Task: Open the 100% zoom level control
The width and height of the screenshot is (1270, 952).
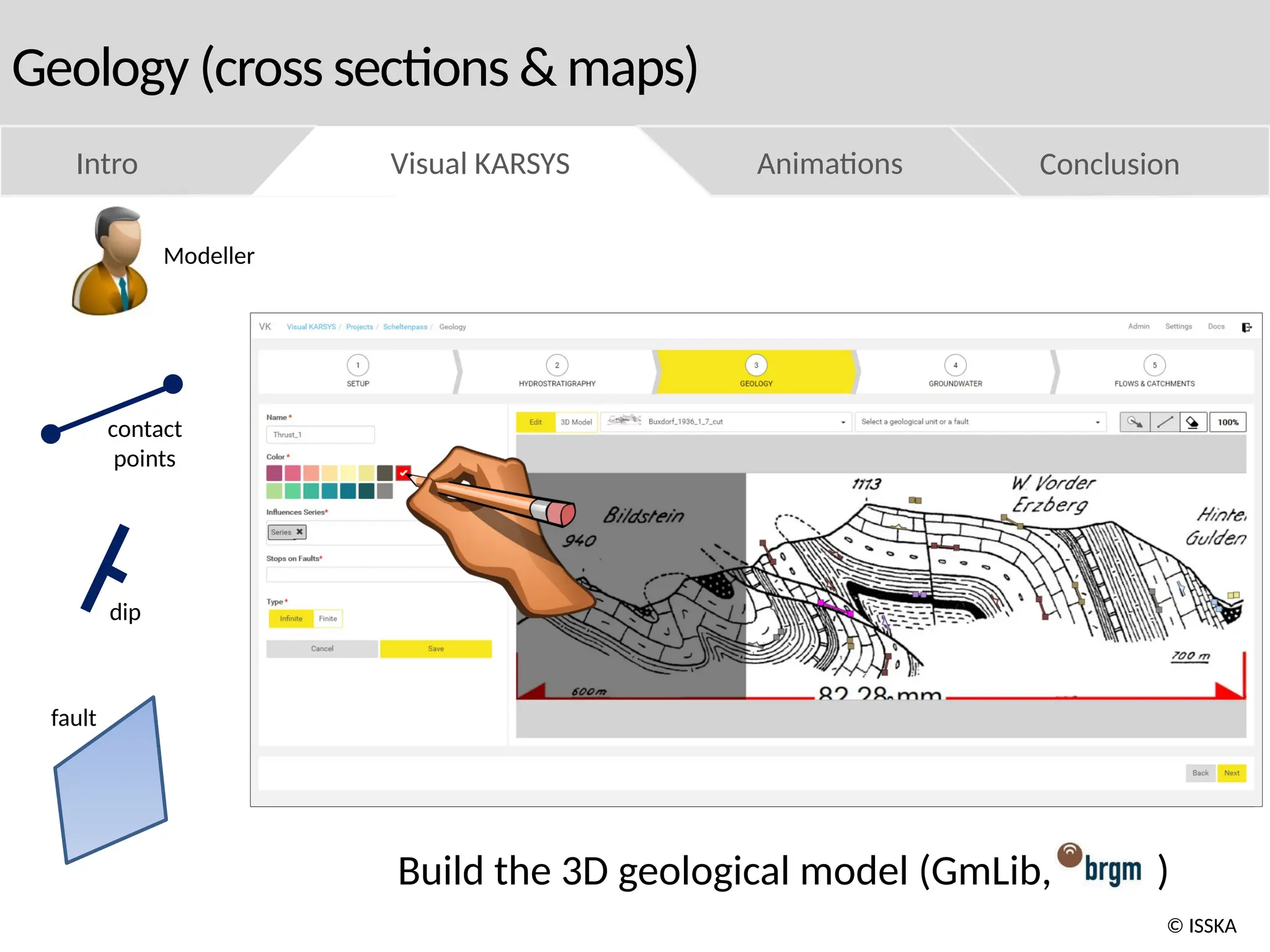Action: tap(1228, 422)
